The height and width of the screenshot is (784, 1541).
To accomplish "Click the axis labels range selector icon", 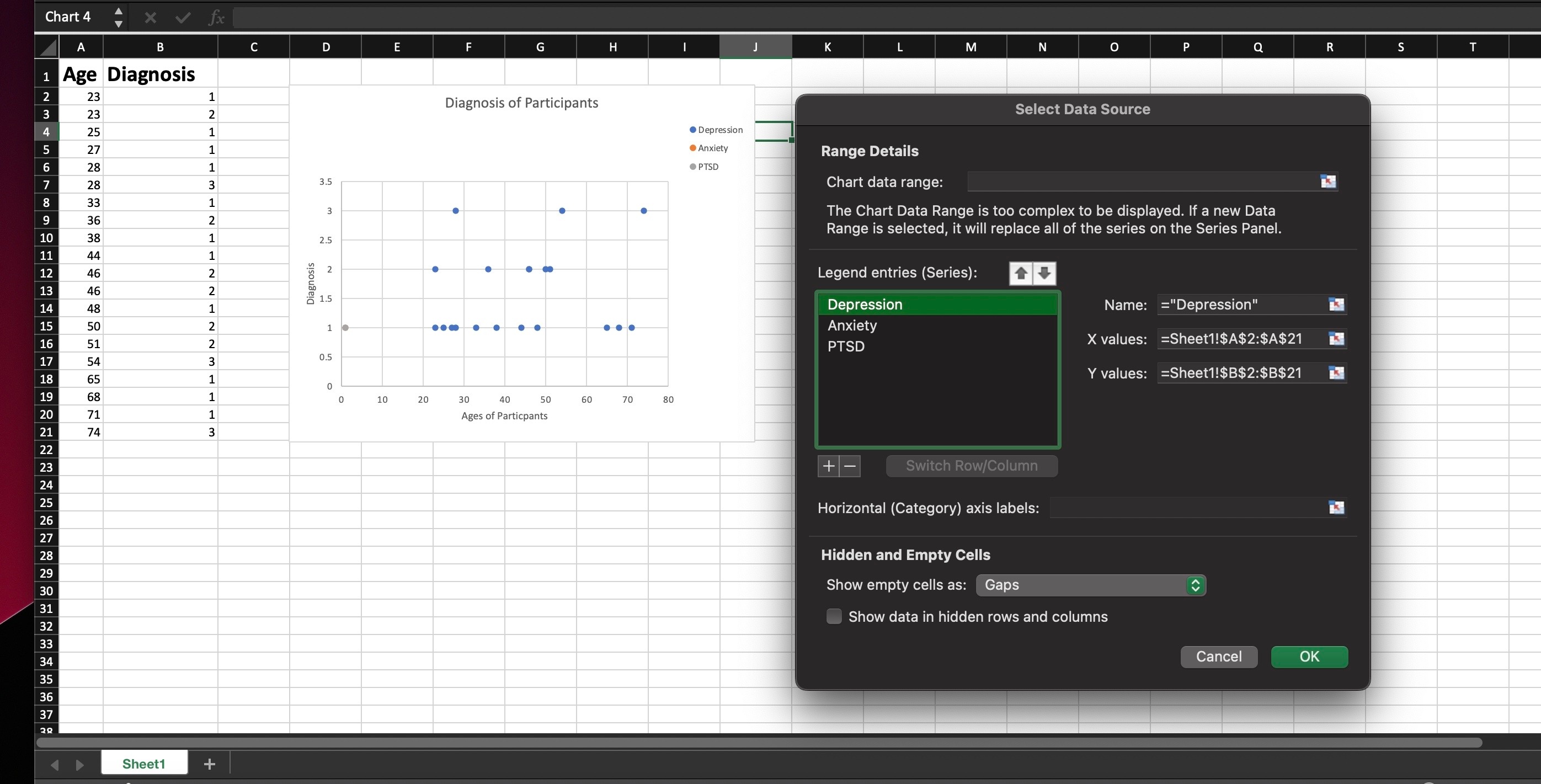I will pos(1336,507).
